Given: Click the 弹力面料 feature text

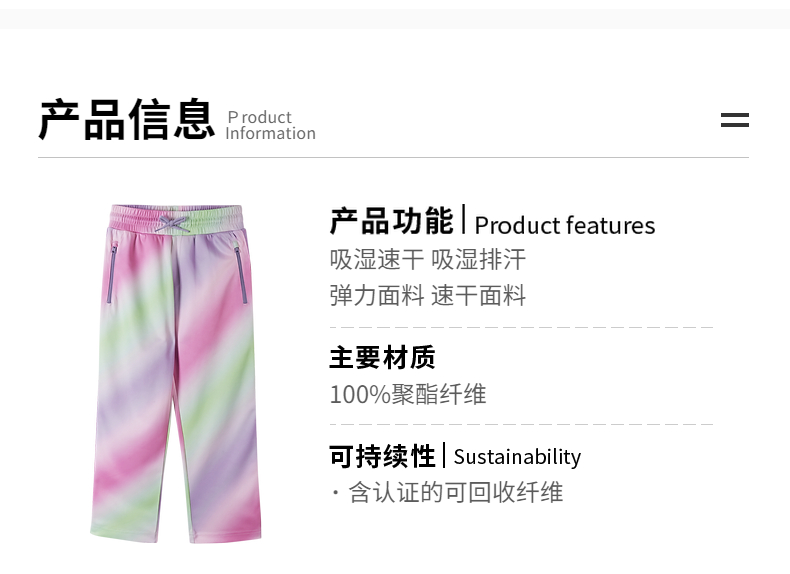Looking at the screenshot, I should [x=377, y=295].
